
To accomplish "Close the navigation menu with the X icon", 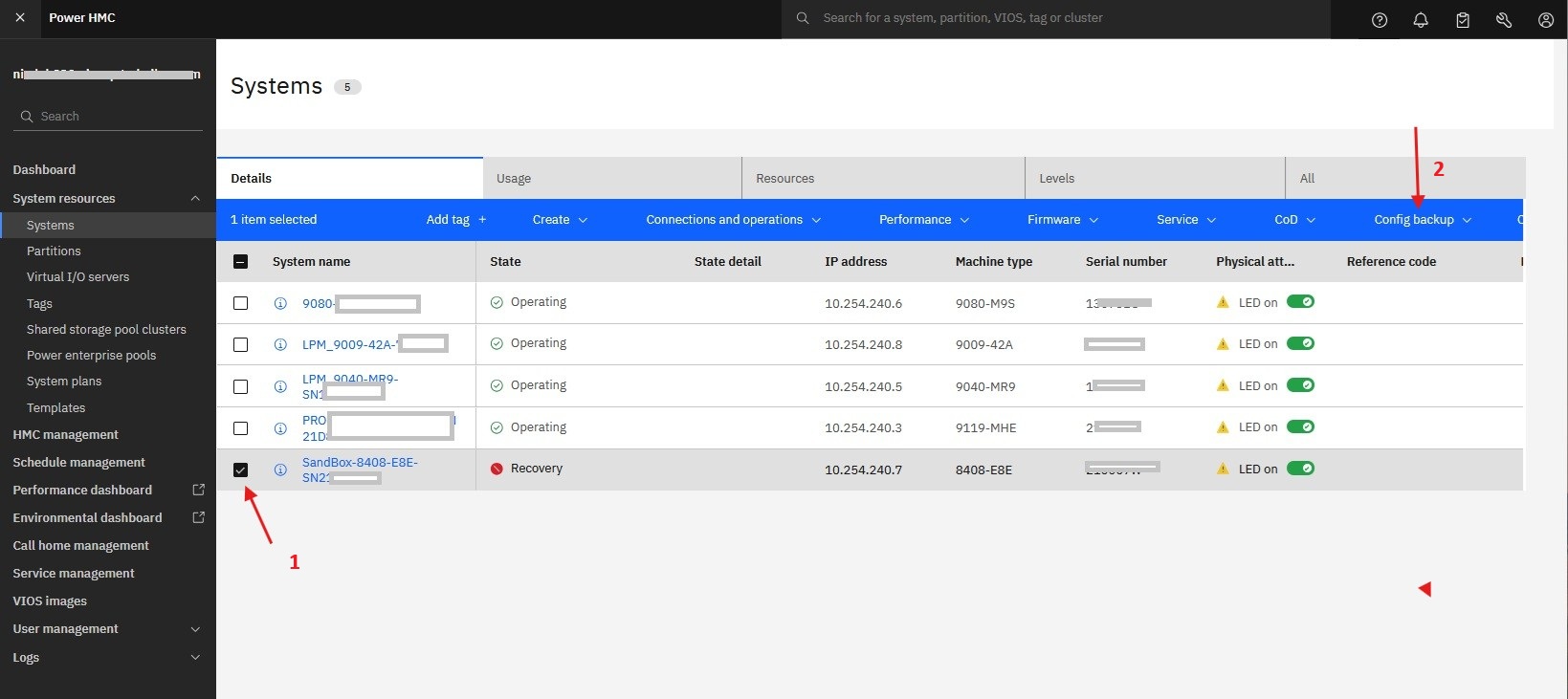I will click(x=20, y=18).
